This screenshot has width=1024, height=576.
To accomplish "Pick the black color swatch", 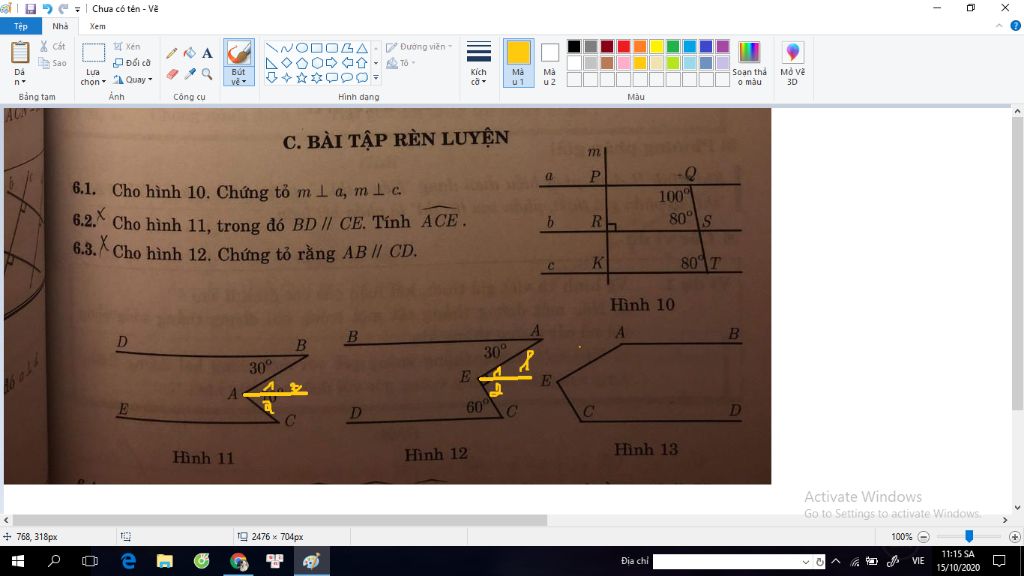I will [x=574, y=46].
